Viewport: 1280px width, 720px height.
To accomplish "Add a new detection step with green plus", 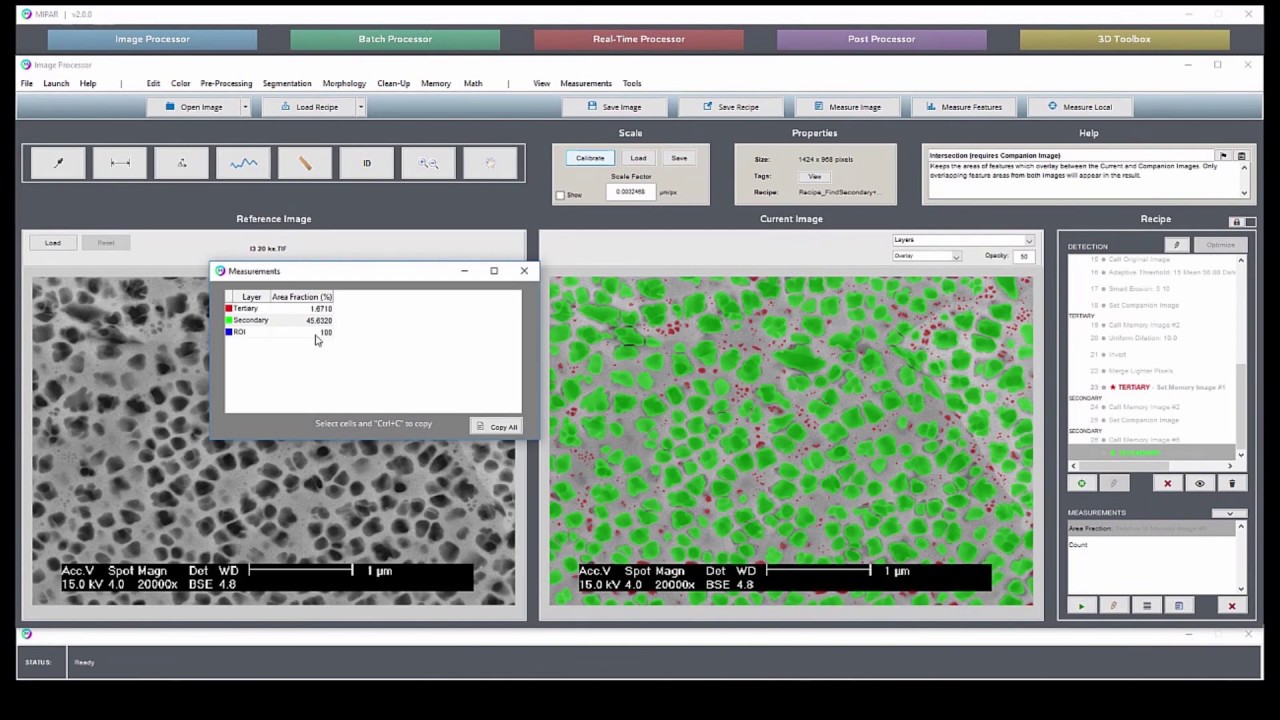I will tap(1081, 483).
